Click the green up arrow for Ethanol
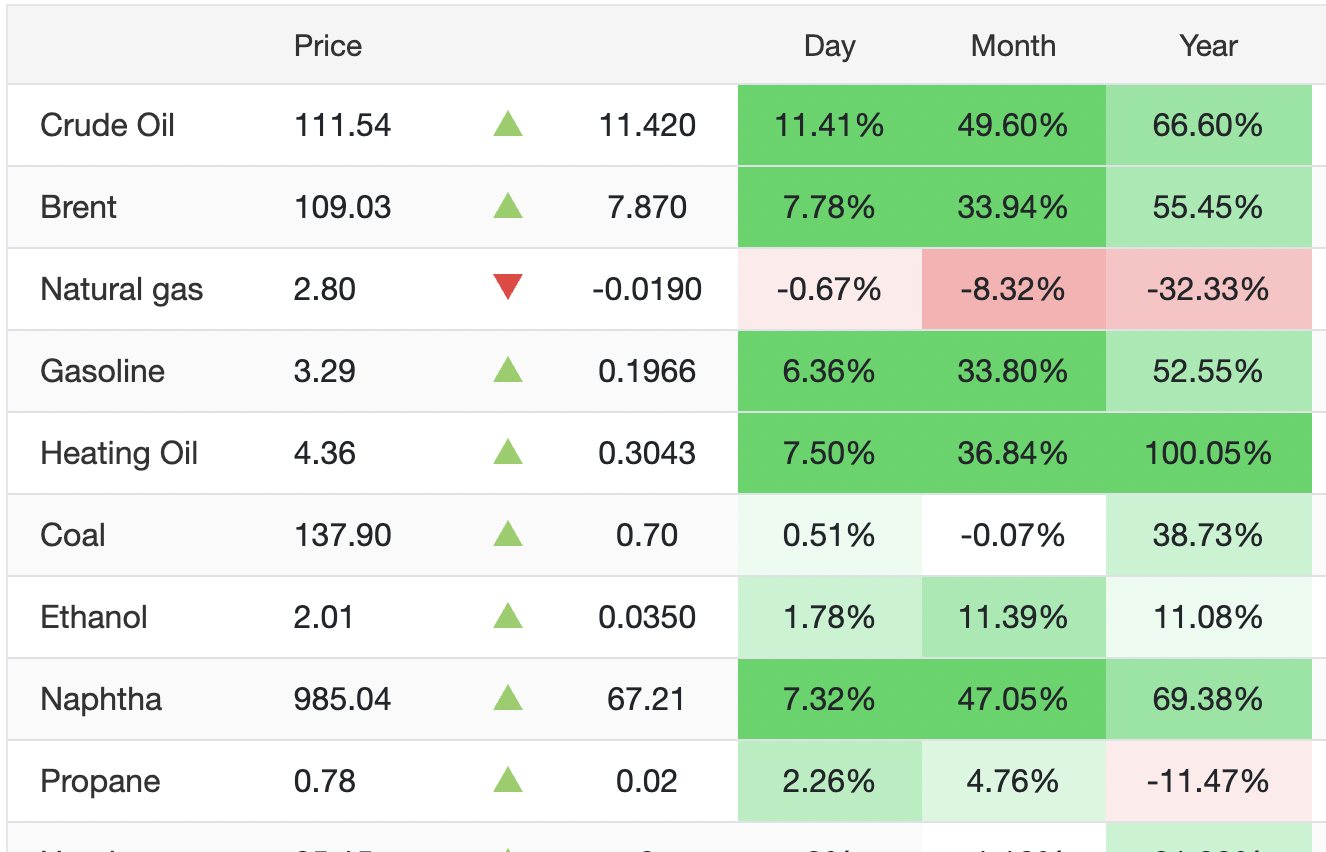Screen dimensions: 1326x852 pyautogui.click(x=508, y=617)
